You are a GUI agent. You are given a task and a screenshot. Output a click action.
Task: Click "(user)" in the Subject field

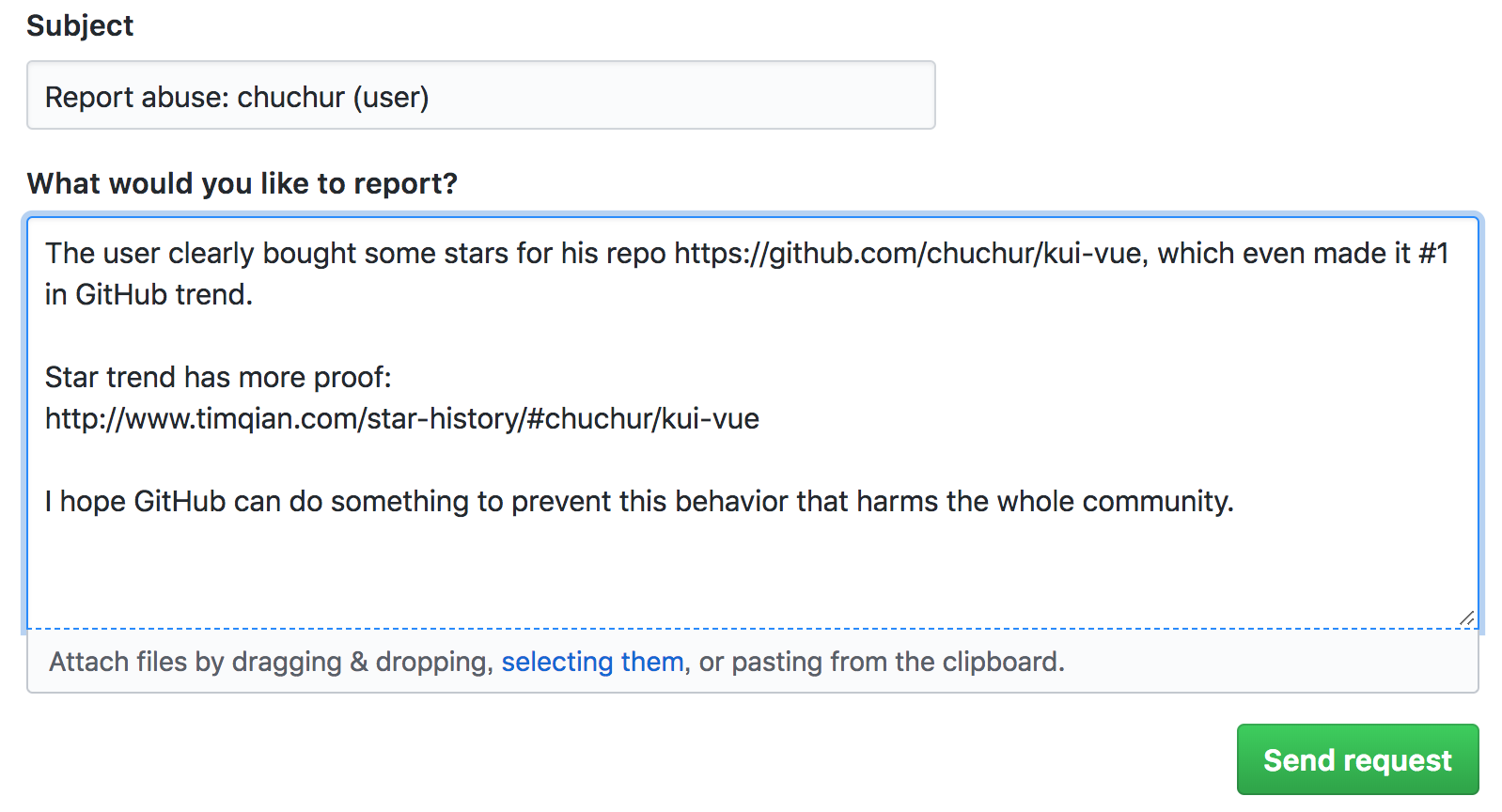click(x=391, y=97)
